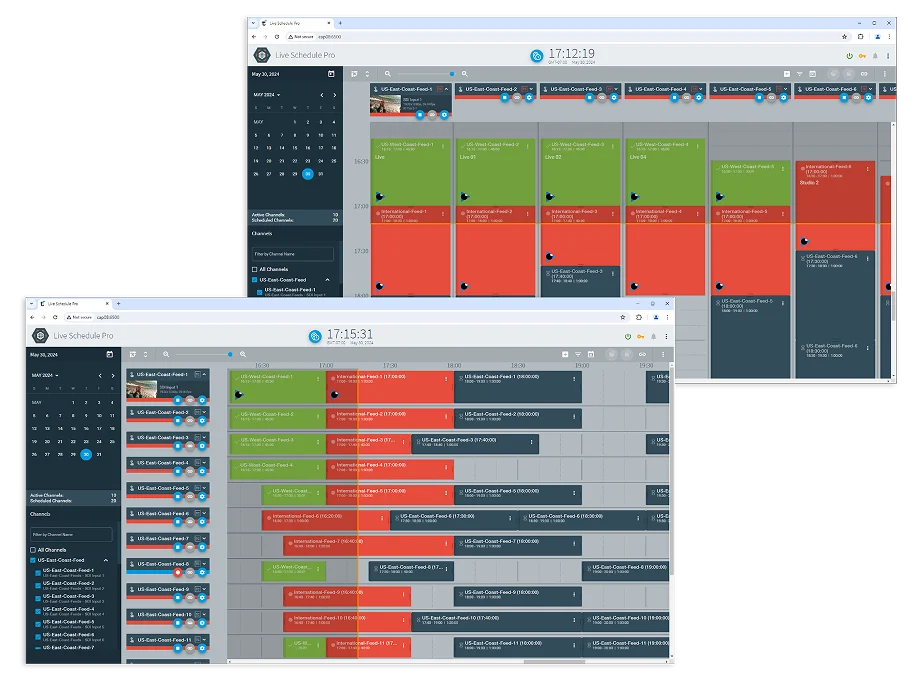Open notifications bell in front window header
This screenshot has width=924, height=698.
[x=654, y=337]
